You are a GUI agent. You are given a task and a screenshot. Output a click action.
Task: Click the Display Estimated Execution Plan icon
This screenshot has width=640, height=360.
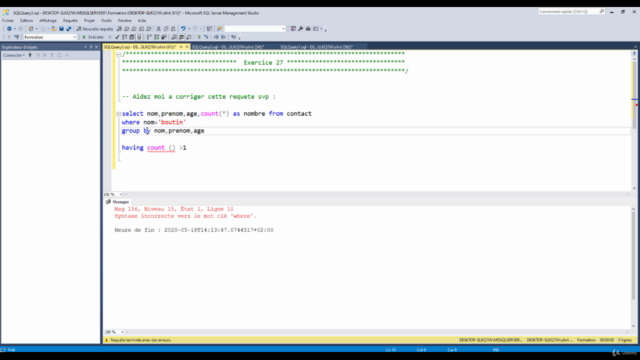(x=124, y=37)
